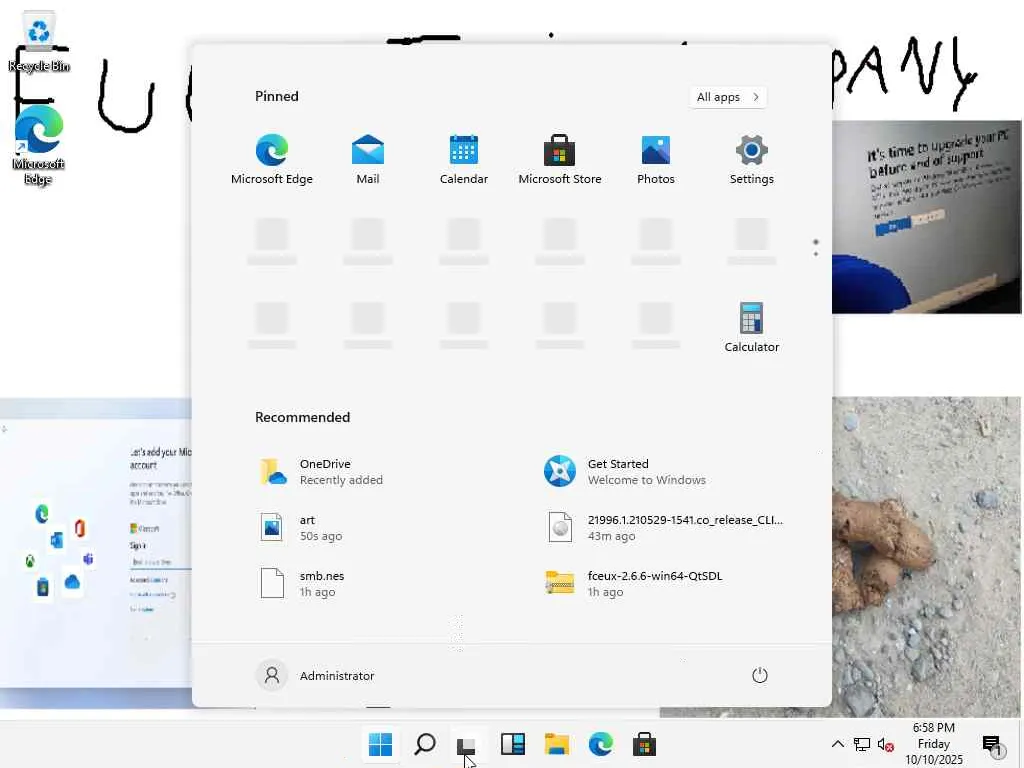
Task: Click the Pinned section heading
Action: 277,96
